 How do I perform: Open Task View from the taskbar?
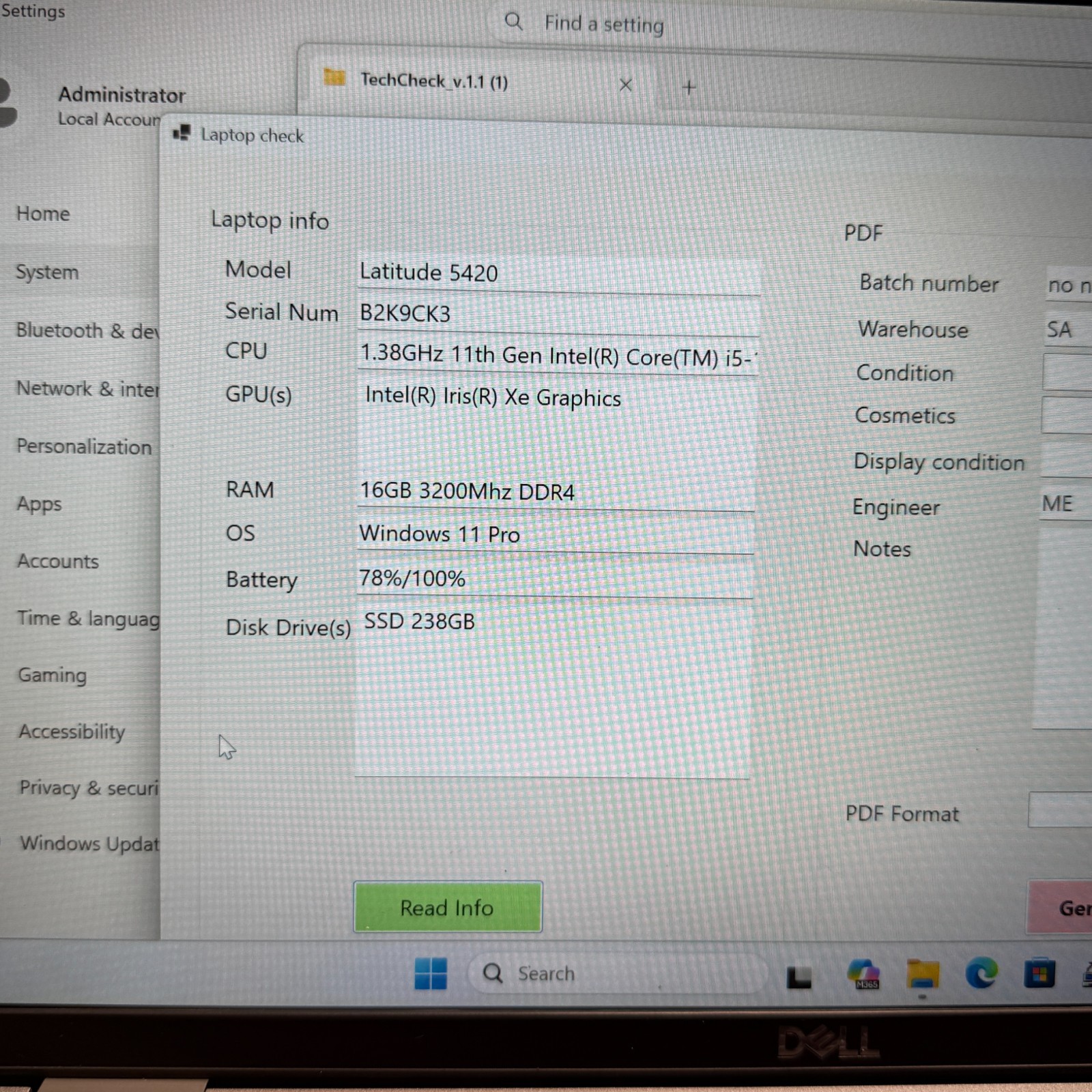[799, 977]
